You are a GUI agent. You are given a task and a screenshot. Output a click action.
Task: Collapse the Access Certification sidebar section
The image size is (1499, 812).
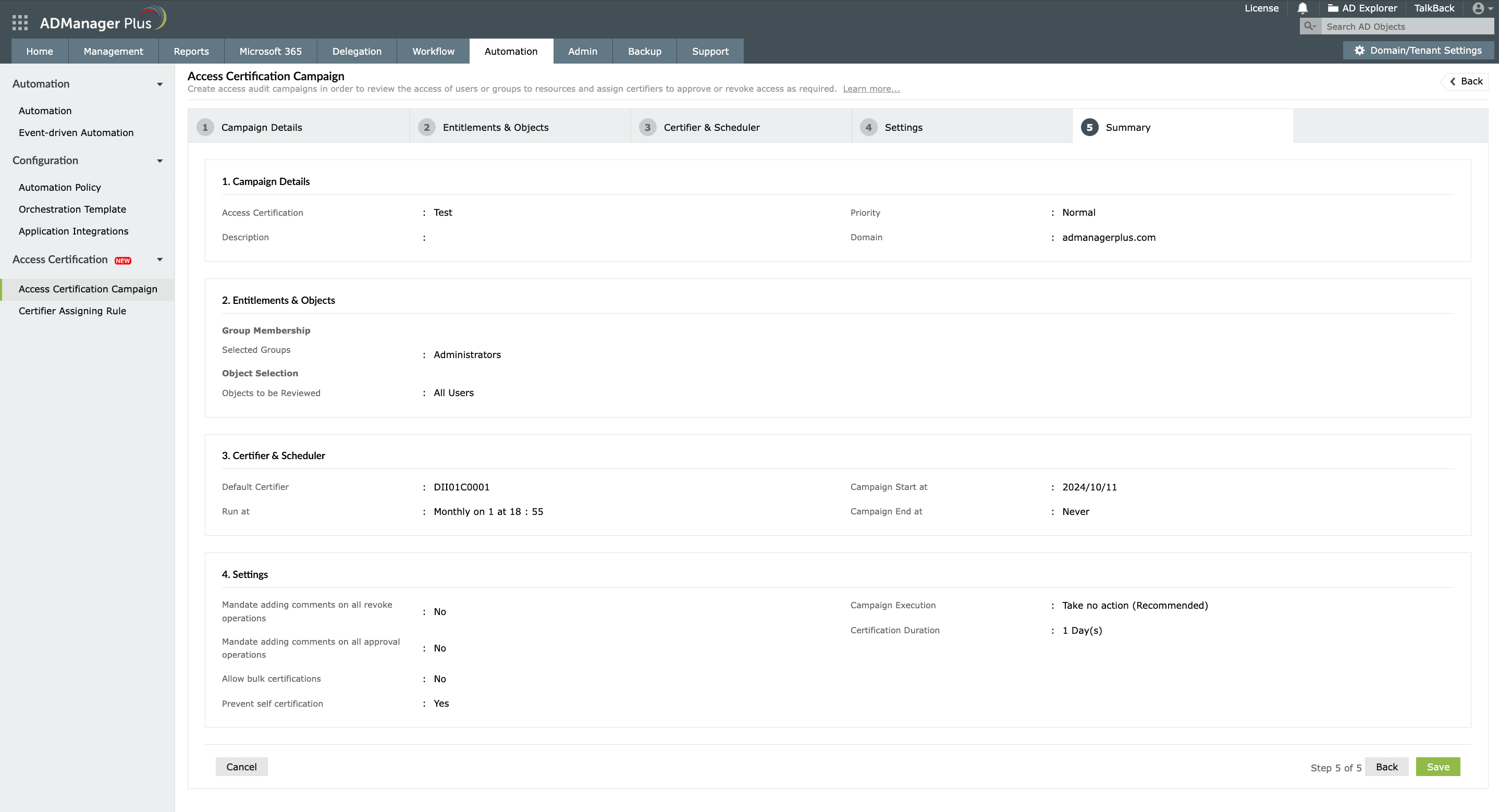pos(159,260)
